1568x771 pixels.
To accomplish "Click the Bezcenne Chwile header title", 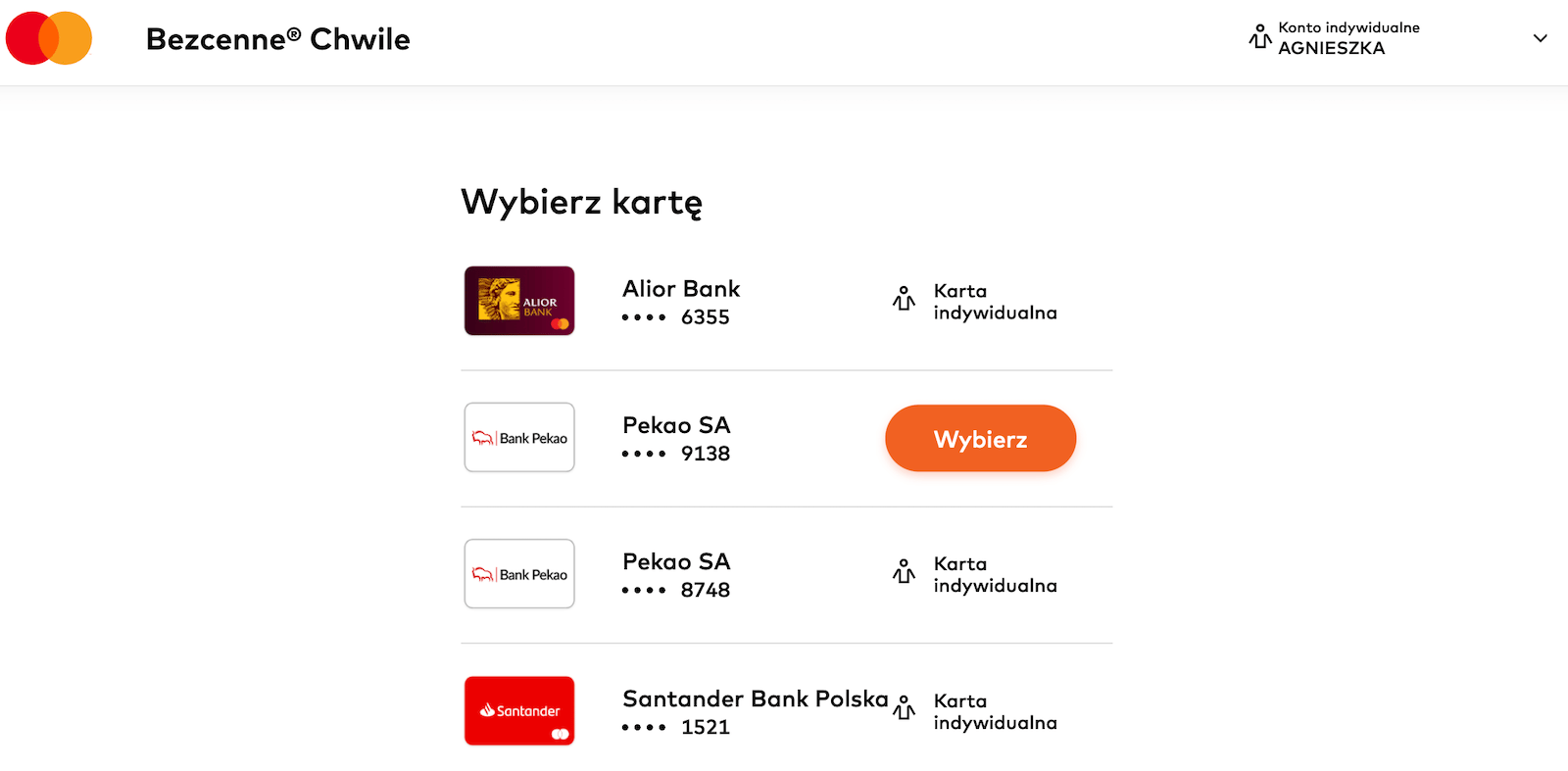I will (278, 39).
